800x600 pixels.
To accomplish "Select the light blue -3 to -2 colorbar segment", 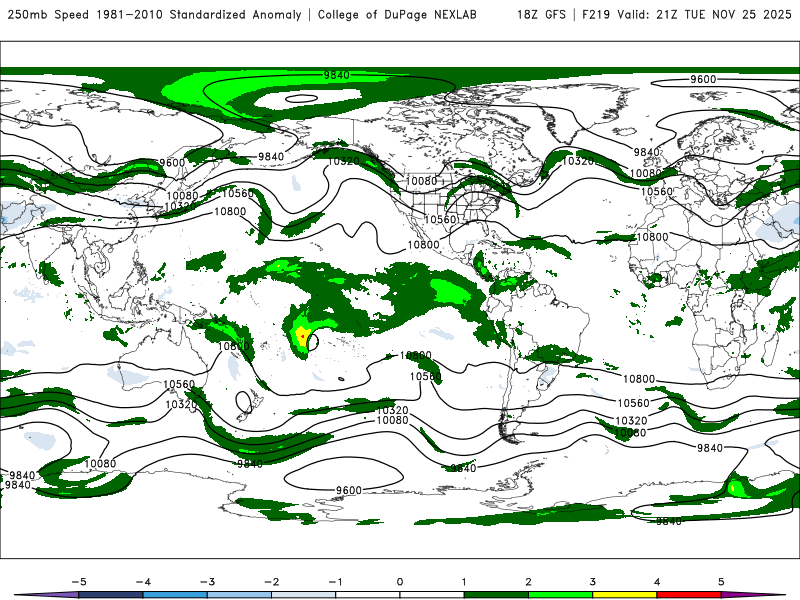I will point(239,595).
